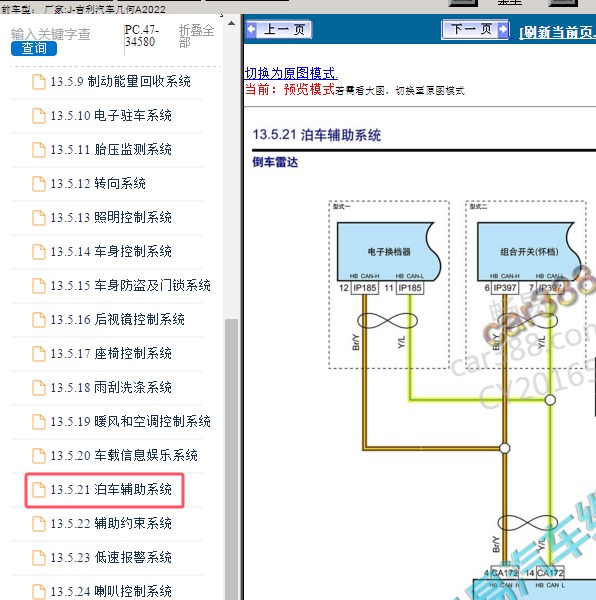Open 13.5.16 后视镜控制系统

point(117,320)
